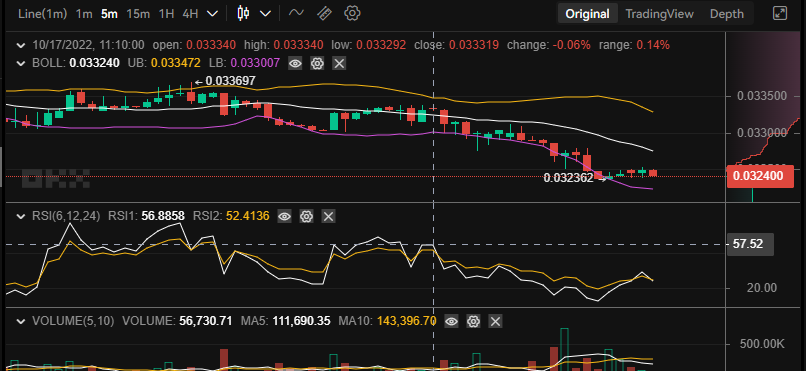Screen dimensions: 806x371
Task: Click the RSI1 value 56.8858
Action: (x=163, y=216)
